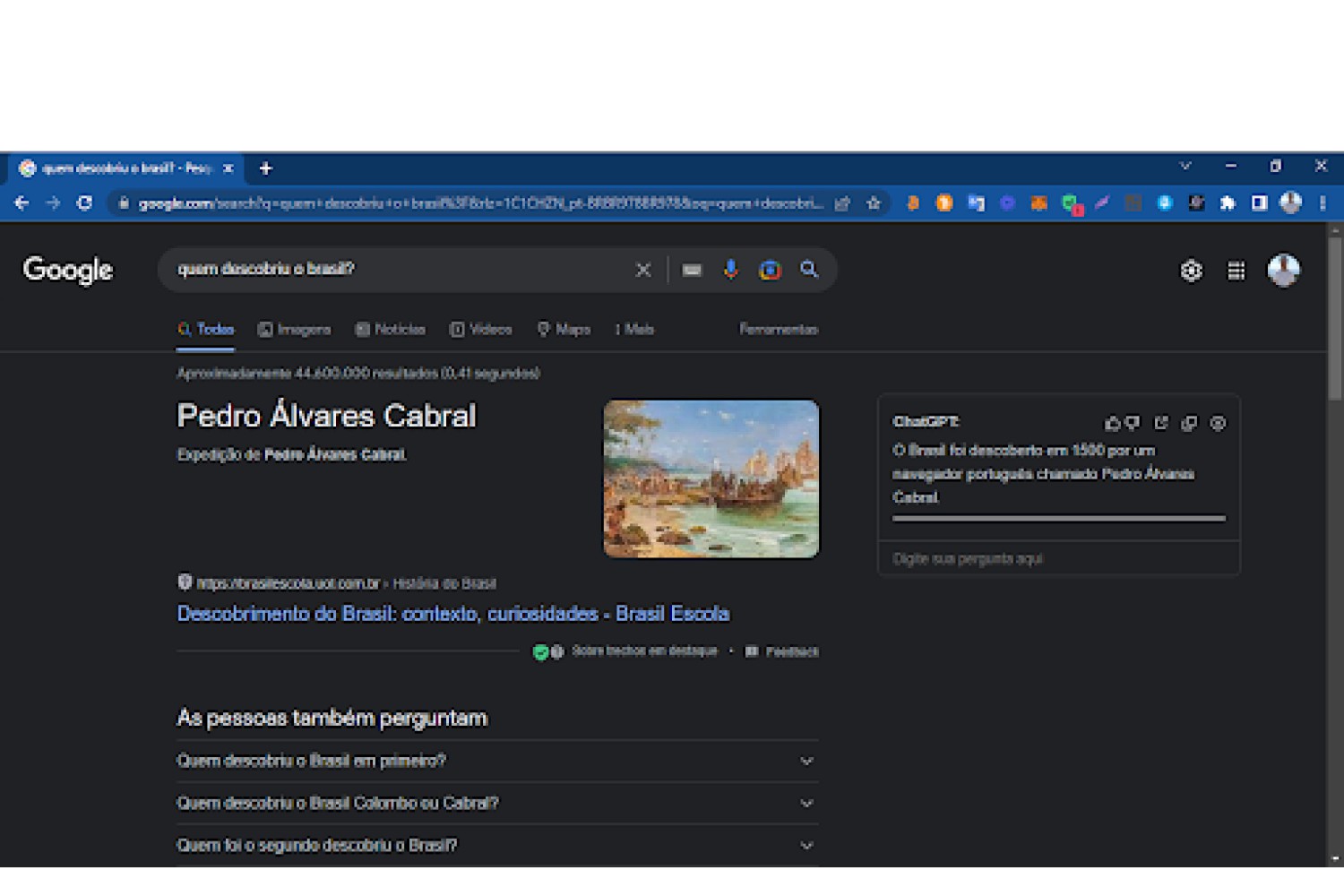Screen dimensions: 1344x896
Task: Open the Extensions puzzle piece menu
Action: coord(1228,203)
